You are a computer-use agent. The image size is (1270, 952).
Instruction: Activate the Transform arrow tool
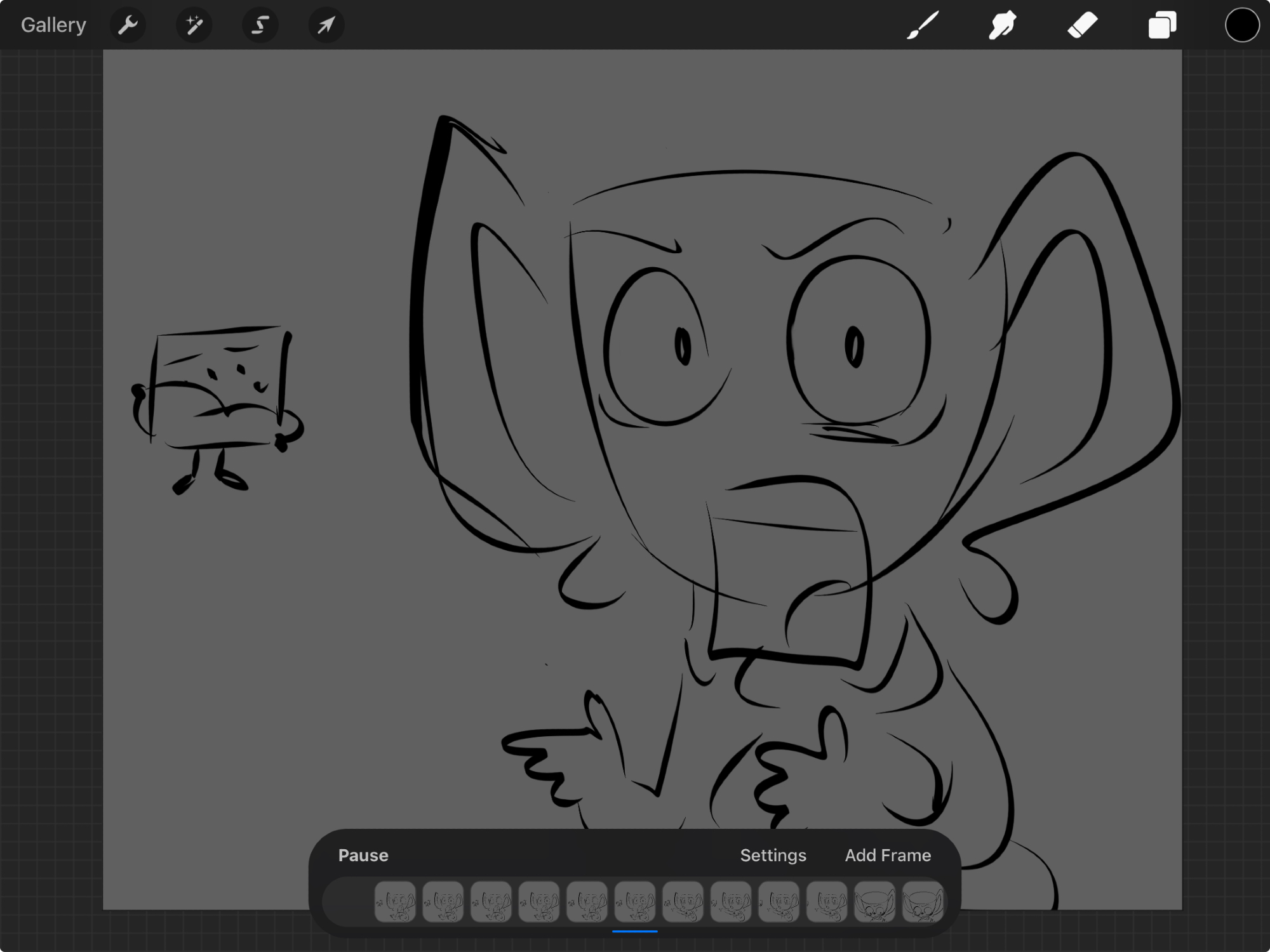point(326,25)
